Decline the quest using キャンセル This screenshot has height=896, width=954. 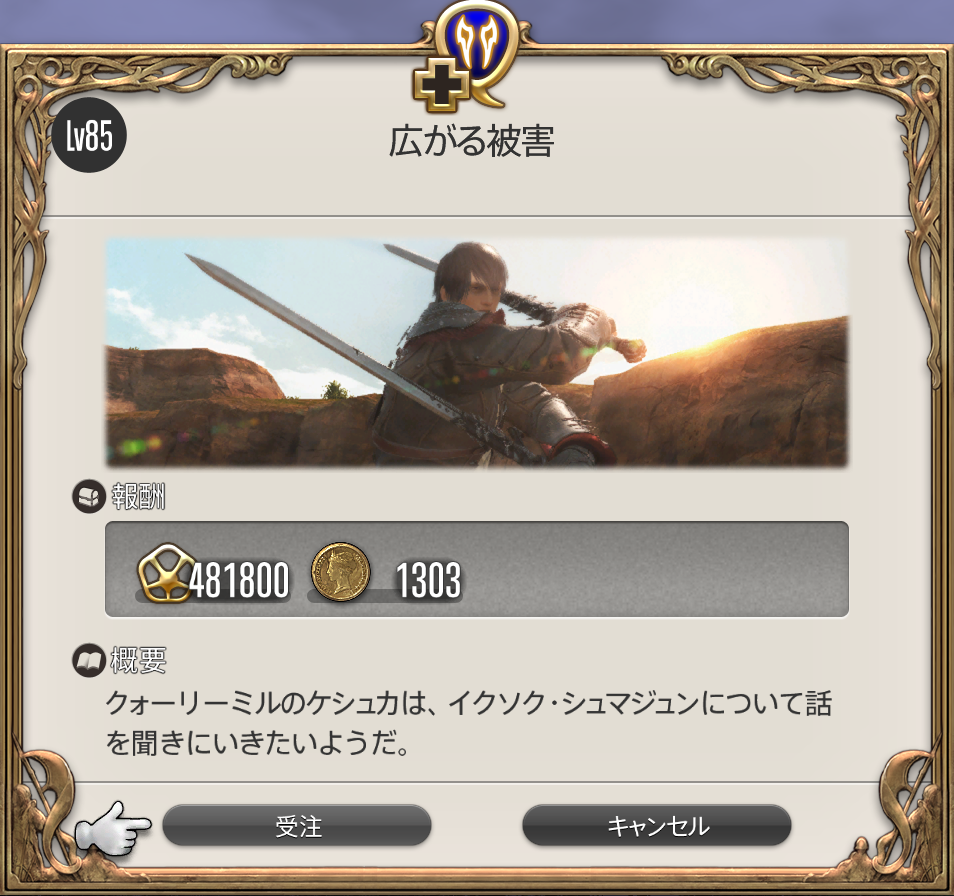pos(657,826)
